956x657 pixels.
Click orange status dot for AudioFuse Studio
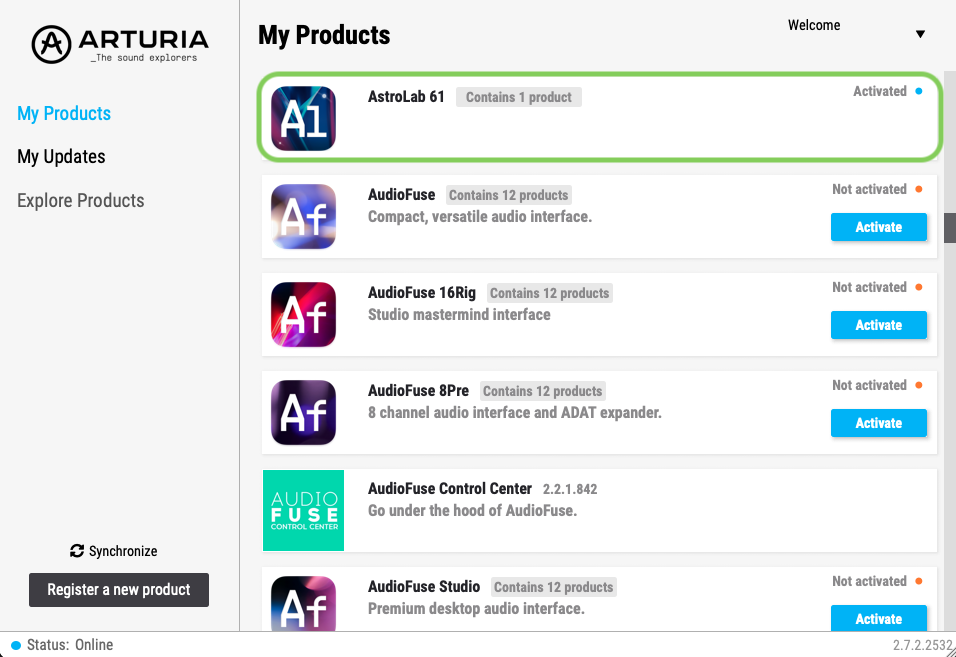point(919,581)
